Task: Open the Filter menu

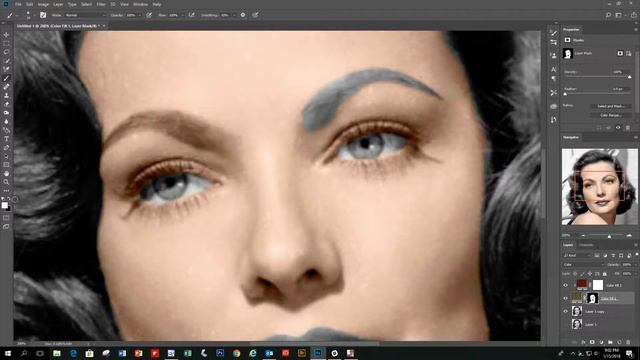Action: point(101,4)
